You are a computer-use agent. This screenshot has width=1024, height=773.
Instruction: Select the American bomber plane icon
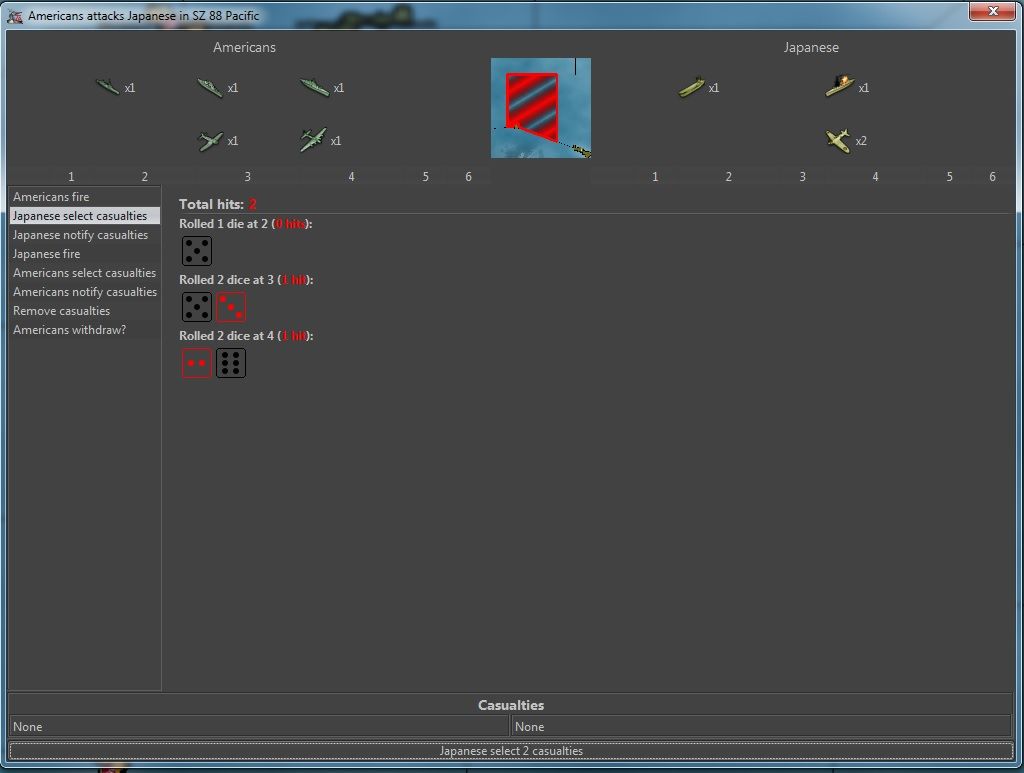313,141
